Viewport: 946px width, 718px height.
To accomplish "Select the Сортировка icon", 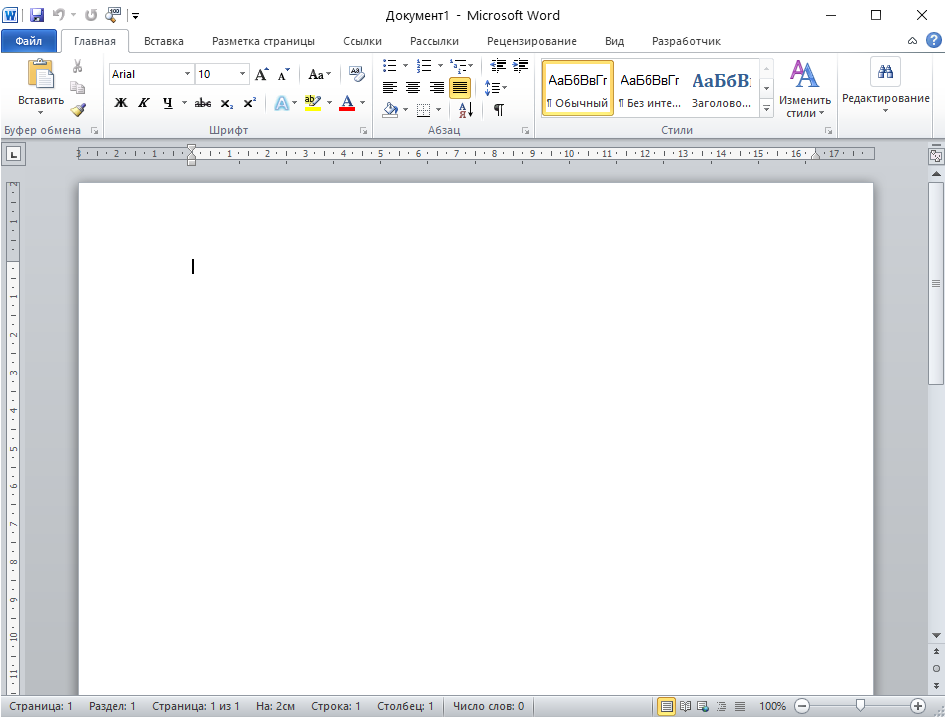I will [464, 110].
